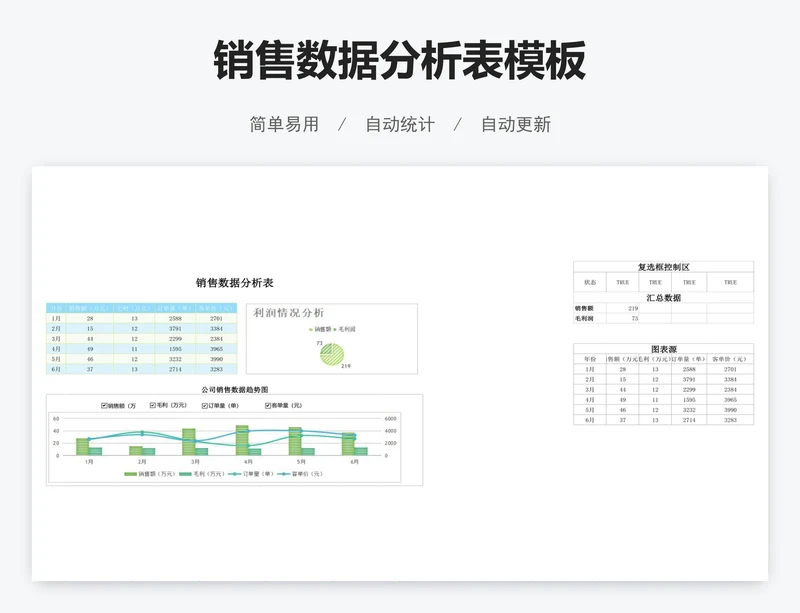Click cell 2588 in the blue table
The width and height of the screenshot is (800, 613).
click(x=175, y=318)
